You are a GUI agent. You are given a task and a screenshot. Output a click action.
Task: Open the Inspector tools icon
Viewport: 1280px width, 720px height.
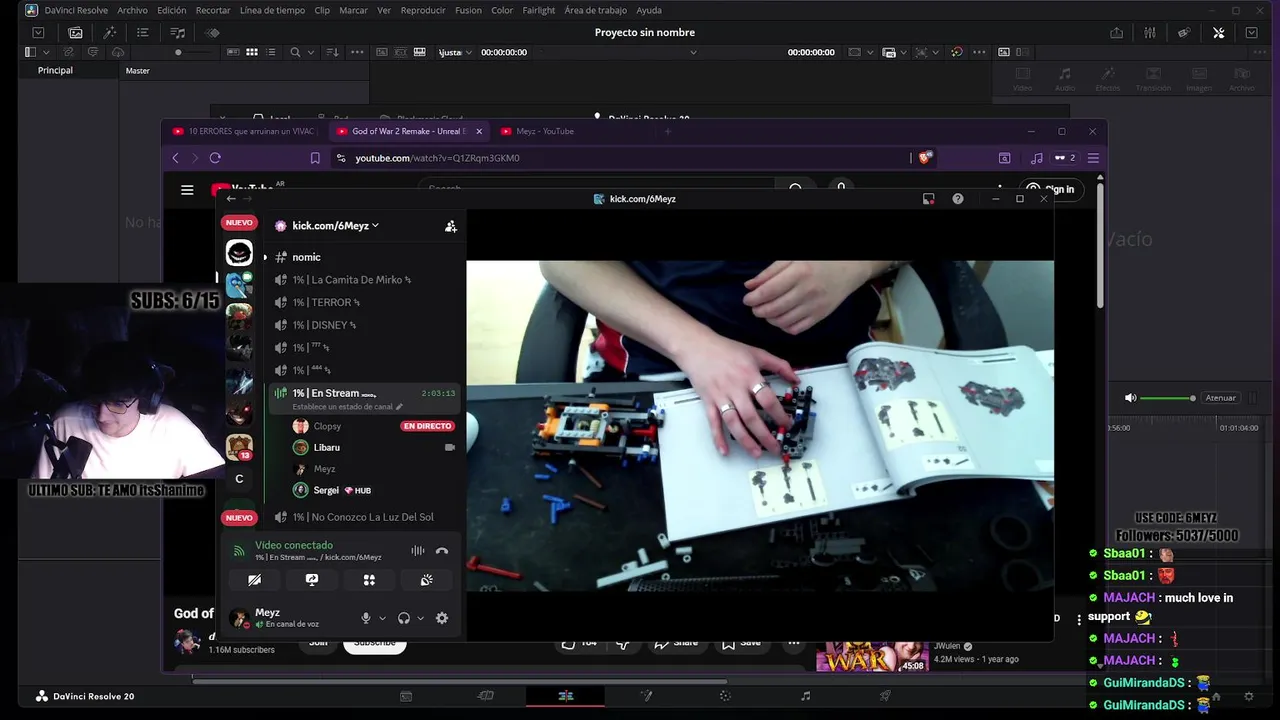click(1218, 32)
